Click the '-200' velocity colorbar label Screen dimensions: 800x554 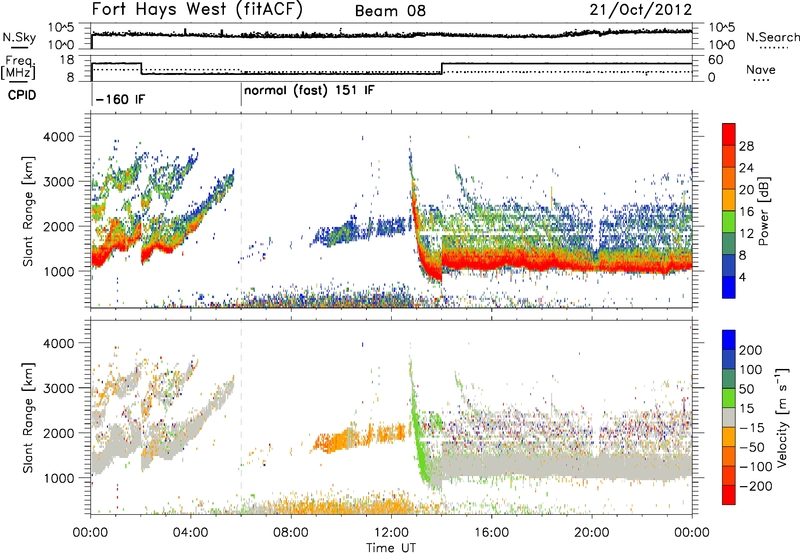click(x=754, y=486)
